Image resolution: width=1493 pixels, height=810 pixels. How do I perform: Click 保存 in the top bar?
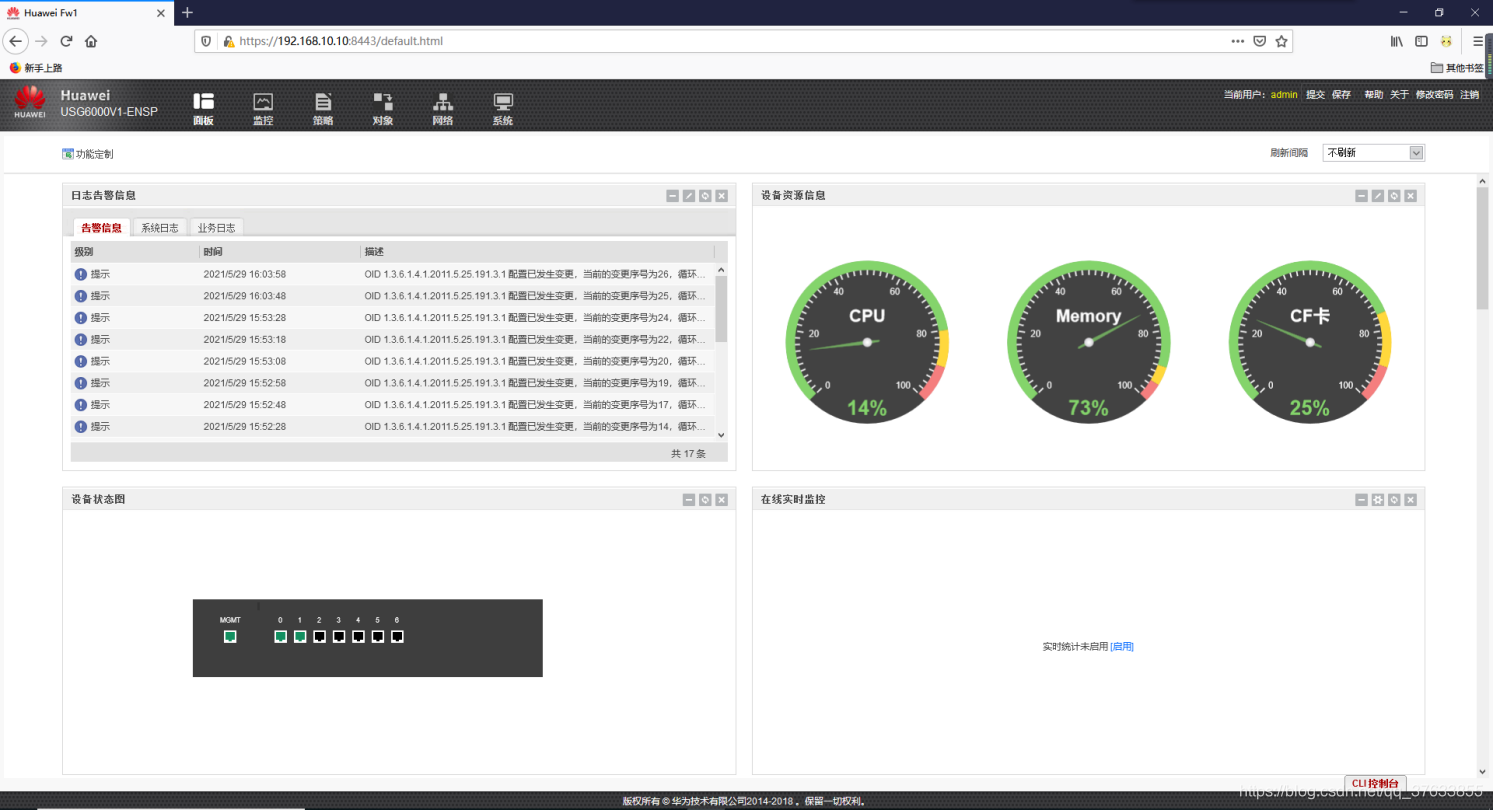tap(1341, 95)
